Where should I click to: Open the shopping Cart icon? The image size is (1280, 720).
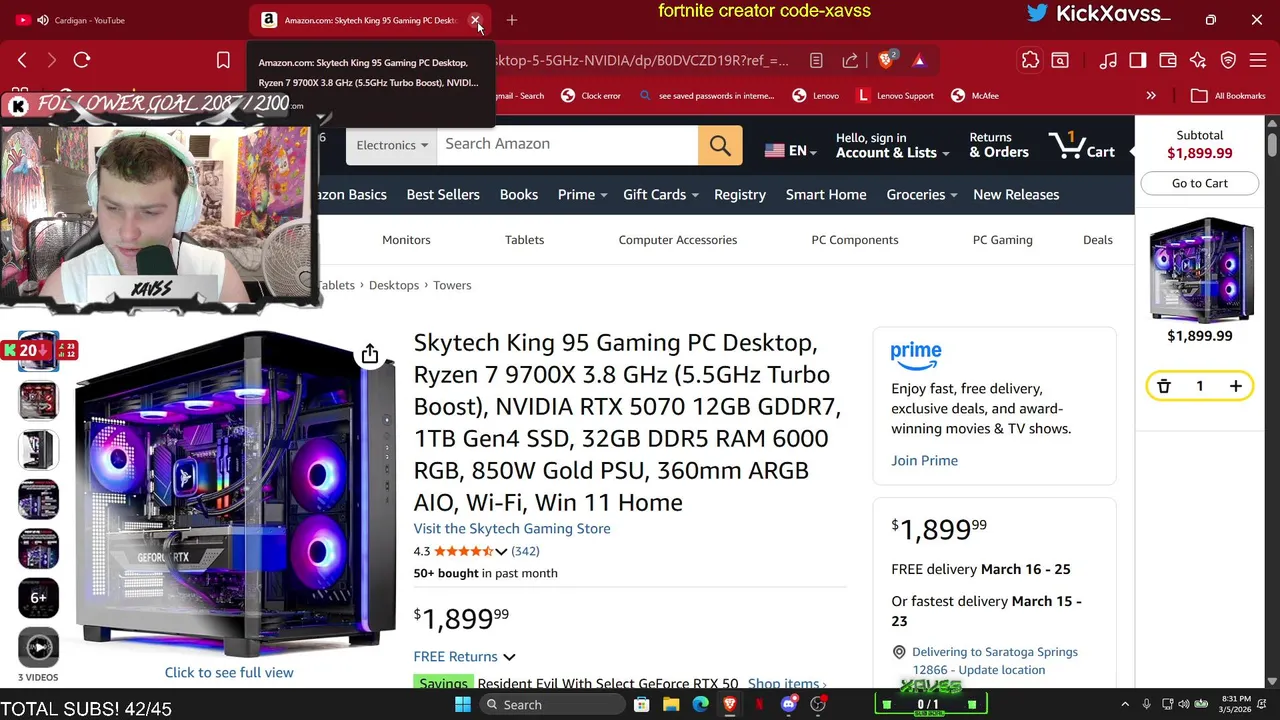(1082, 145)
